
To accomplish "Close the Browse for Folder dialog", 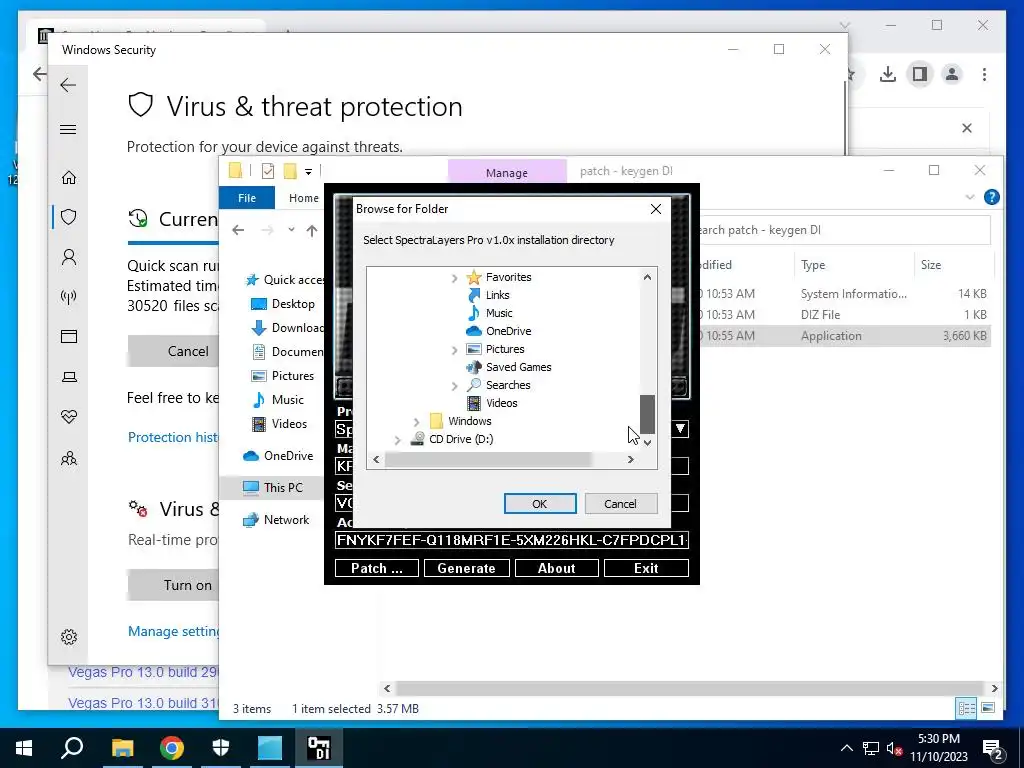I will pyautogui.click(x=656, y=209).
